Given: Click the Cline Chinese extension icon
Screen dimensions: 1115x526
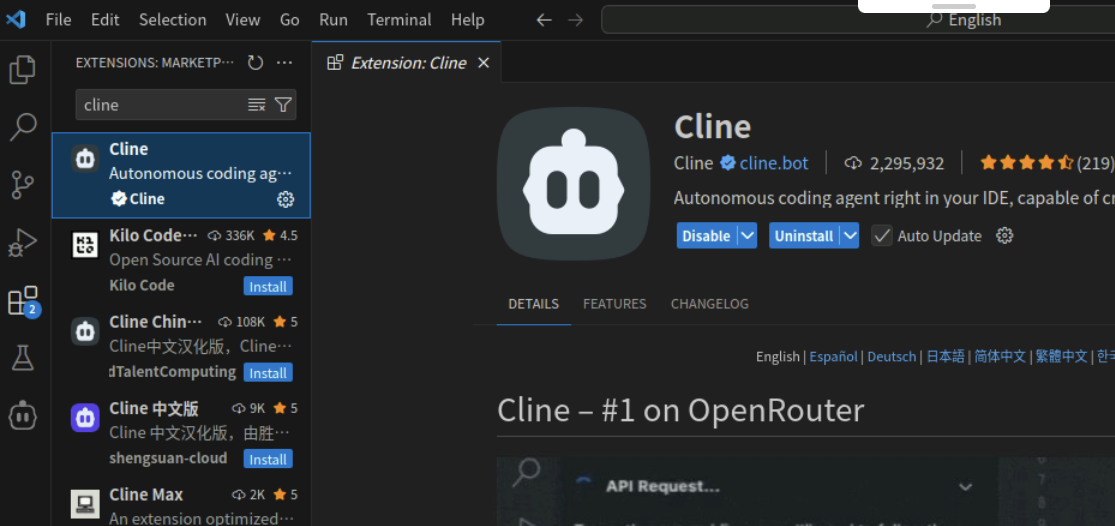Looking at the screenshot, I should 85,331.
